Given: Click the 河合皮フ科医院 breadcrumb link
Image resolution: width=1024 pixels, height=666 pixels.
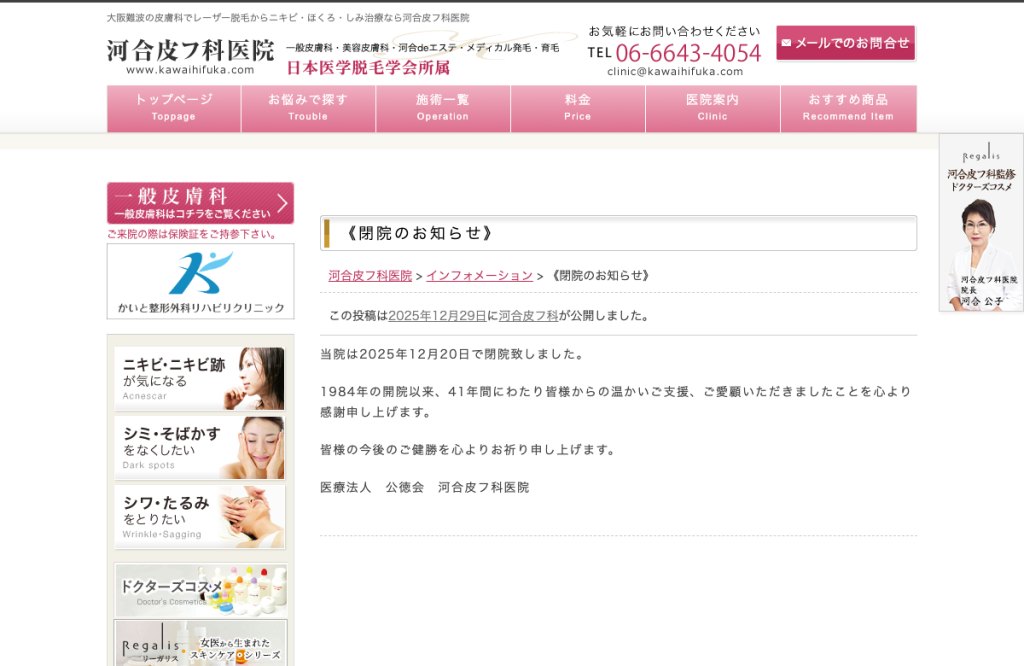Looking at the screenshot, I should point(370,276).
